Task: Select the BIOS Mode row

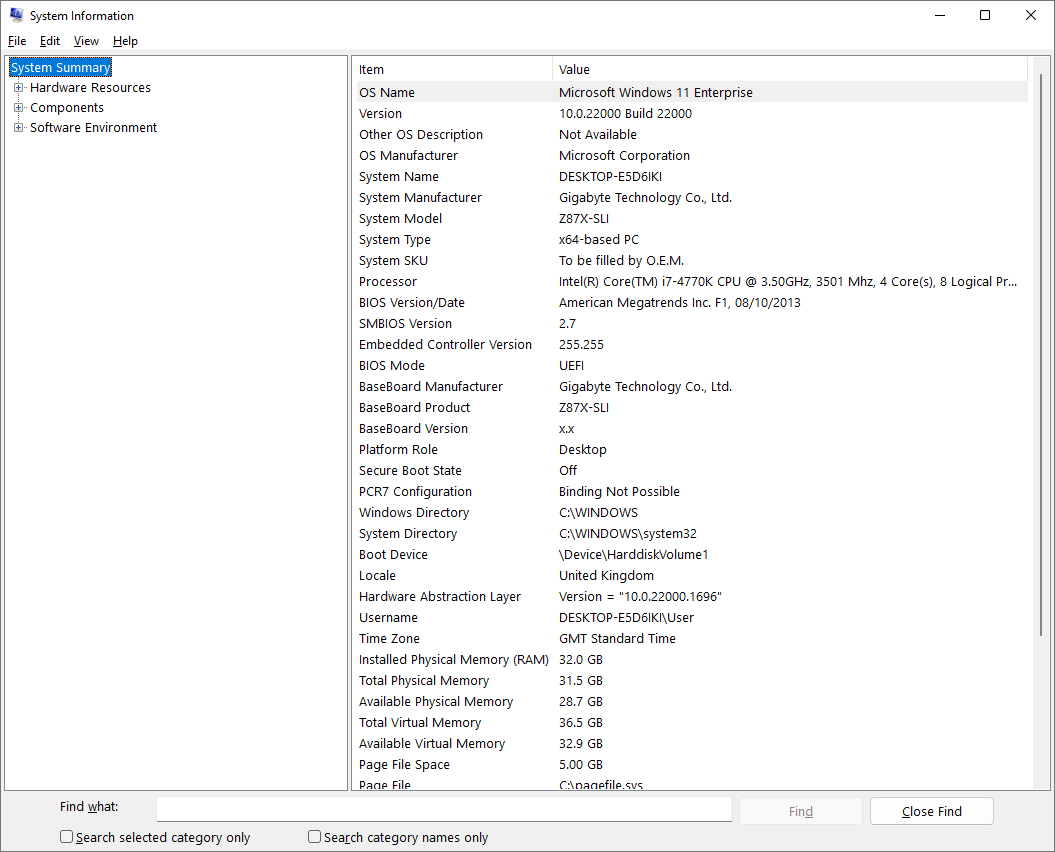Action: (x=692, y=365)
